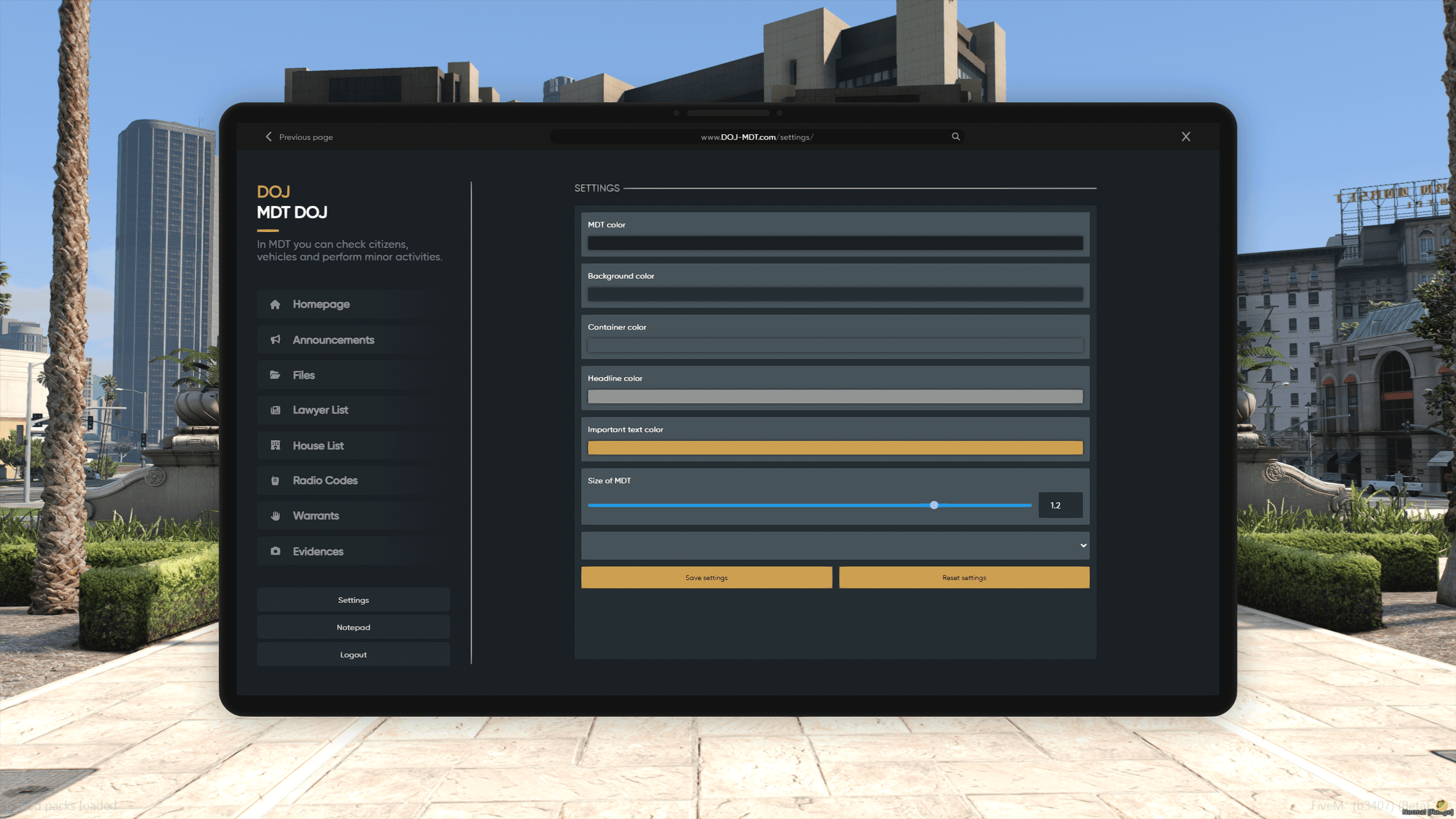The image size is (1456, 819).
Task: Open the Announcements menu label
Action: [x=333, y=340]
